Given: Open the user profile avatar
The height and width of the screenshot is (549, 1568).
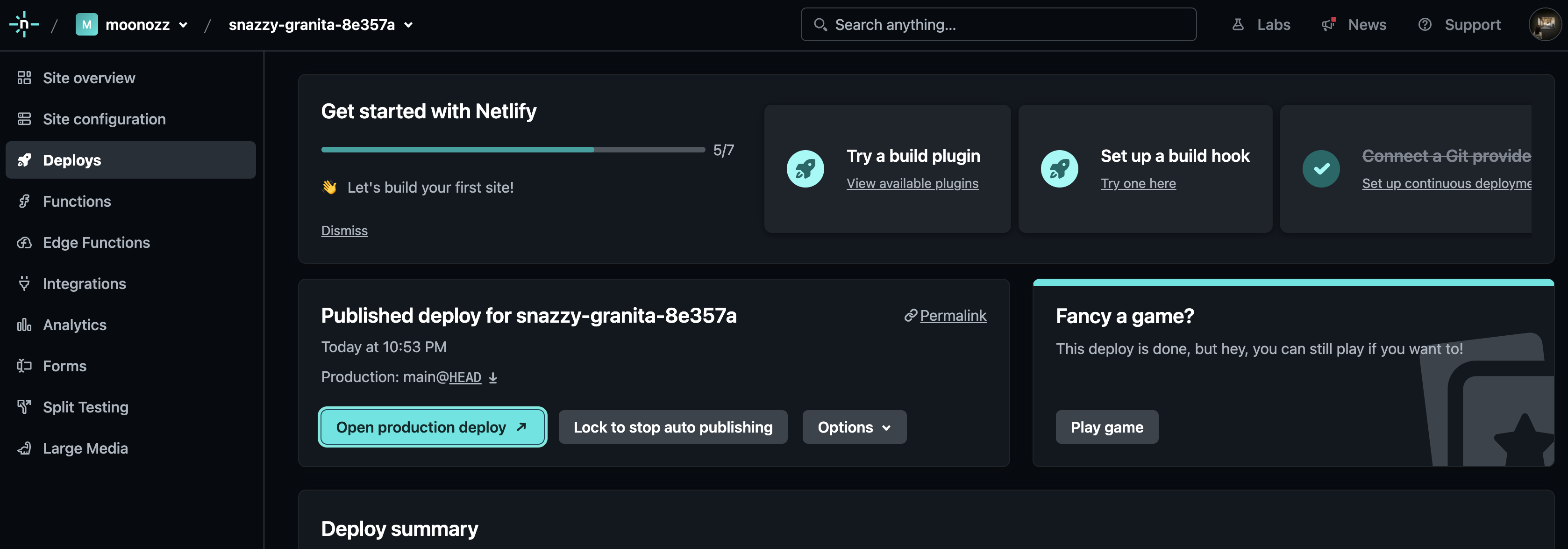Looking at the screenshot, I should point(1546,24).
